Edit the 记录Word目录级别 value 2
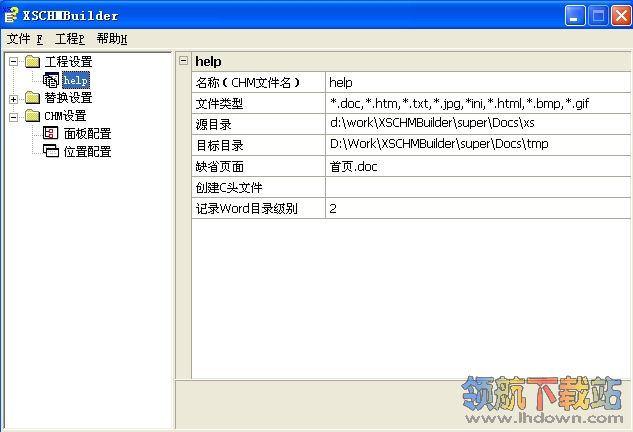 tap(478, 208)
